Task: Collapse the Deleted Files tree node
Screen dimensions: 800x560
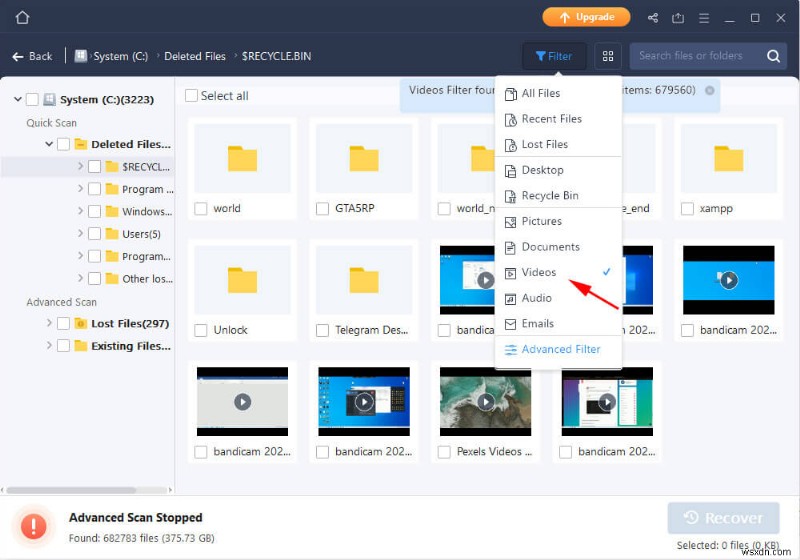Action: [x=49, y=144]
